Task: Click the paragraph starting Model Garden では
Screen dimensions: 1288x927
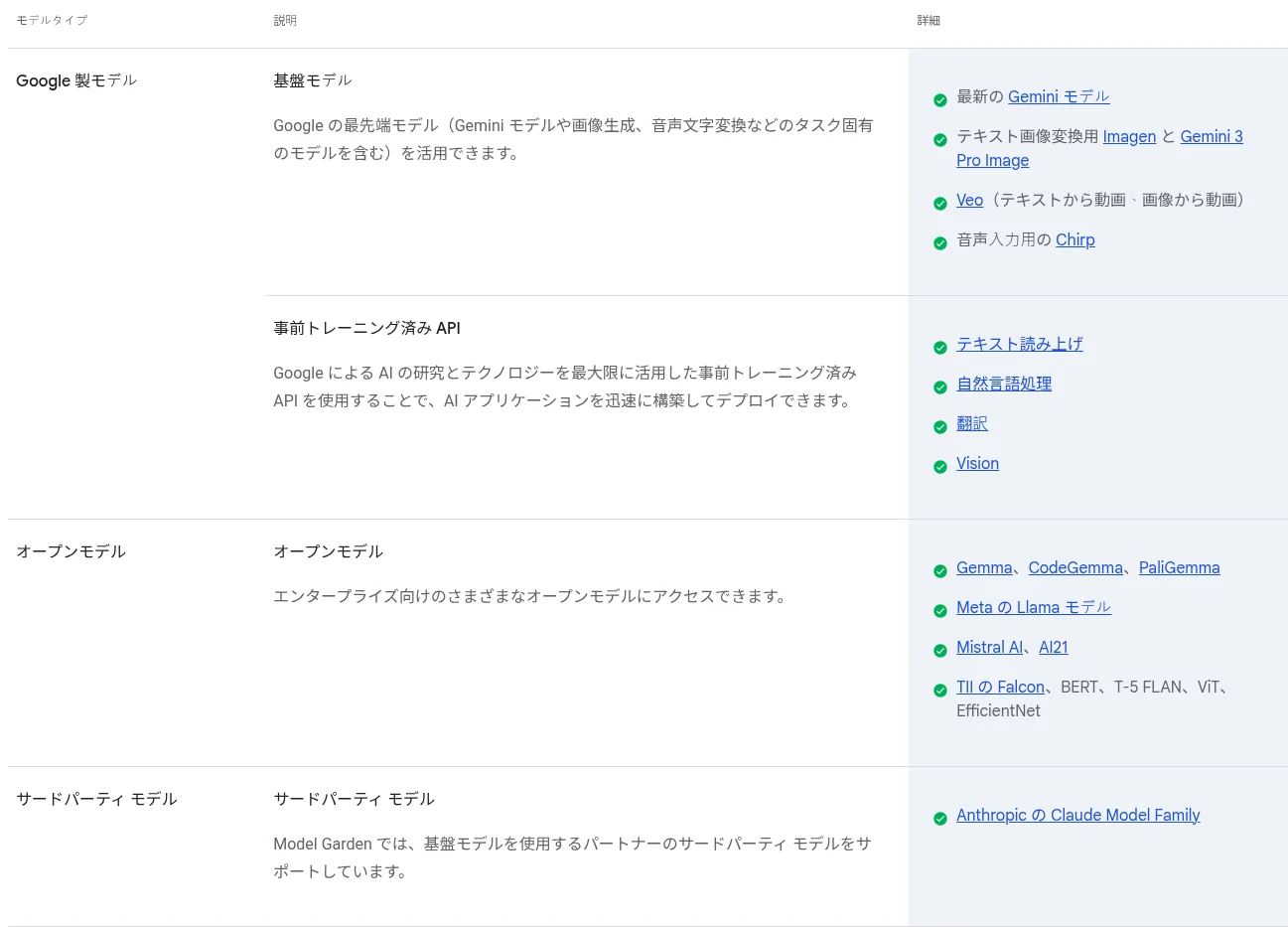Action: [572, 857]
